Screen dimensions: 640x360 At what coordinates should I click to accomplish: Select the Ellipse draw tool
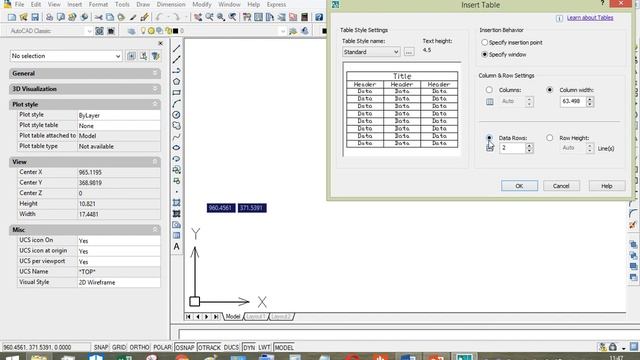point(176,148)
